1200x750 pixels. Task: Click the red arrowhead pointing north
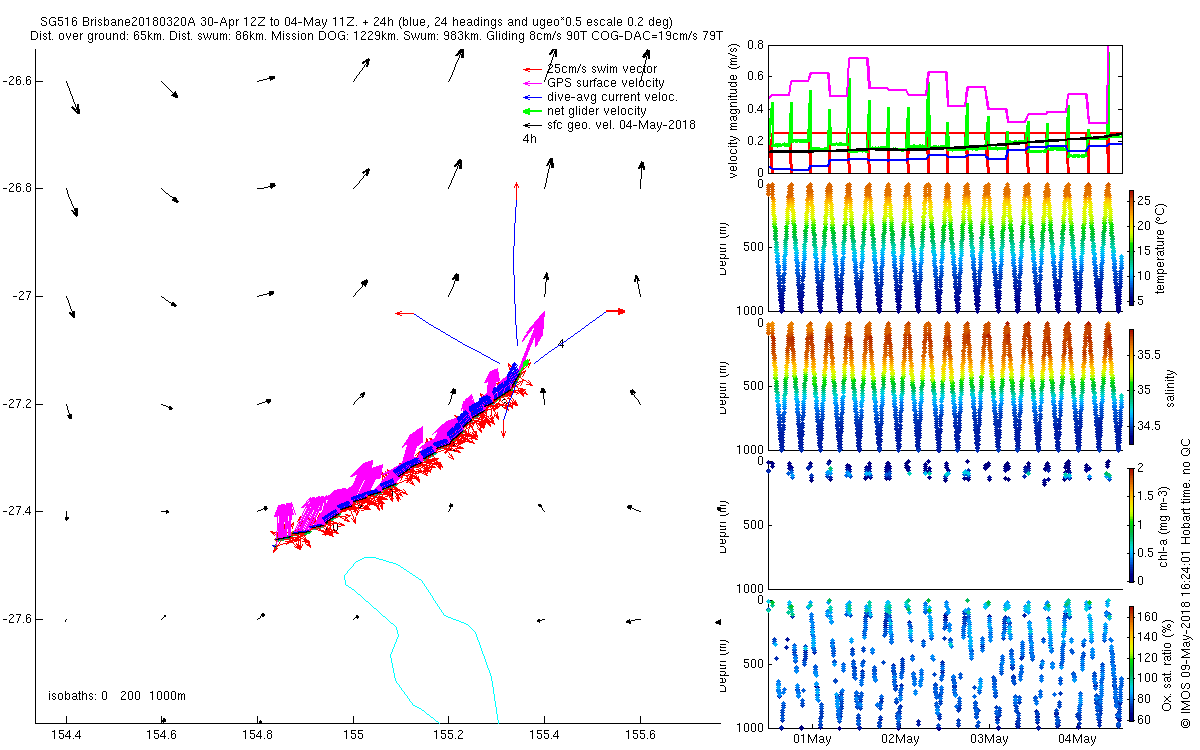[516, 187]
